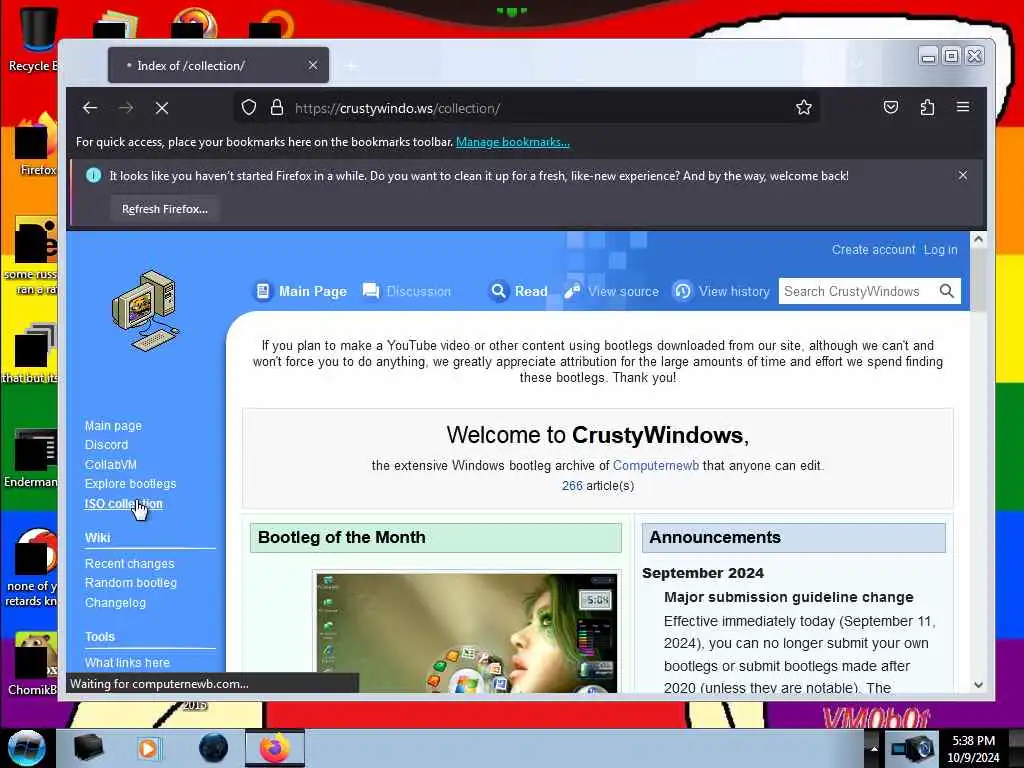Click the taskbar clock showing 5:38 PM

pos(974,749)
